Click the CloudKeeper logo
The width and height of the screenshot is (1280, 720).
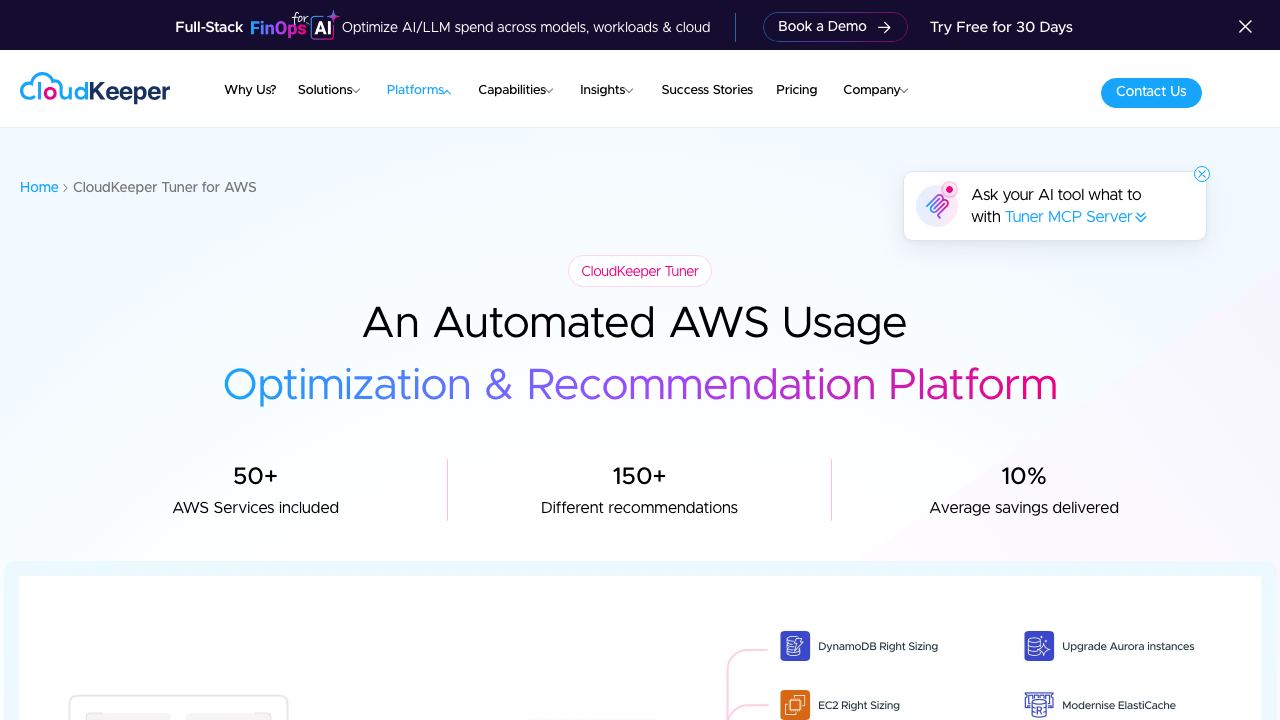[95, 89]
